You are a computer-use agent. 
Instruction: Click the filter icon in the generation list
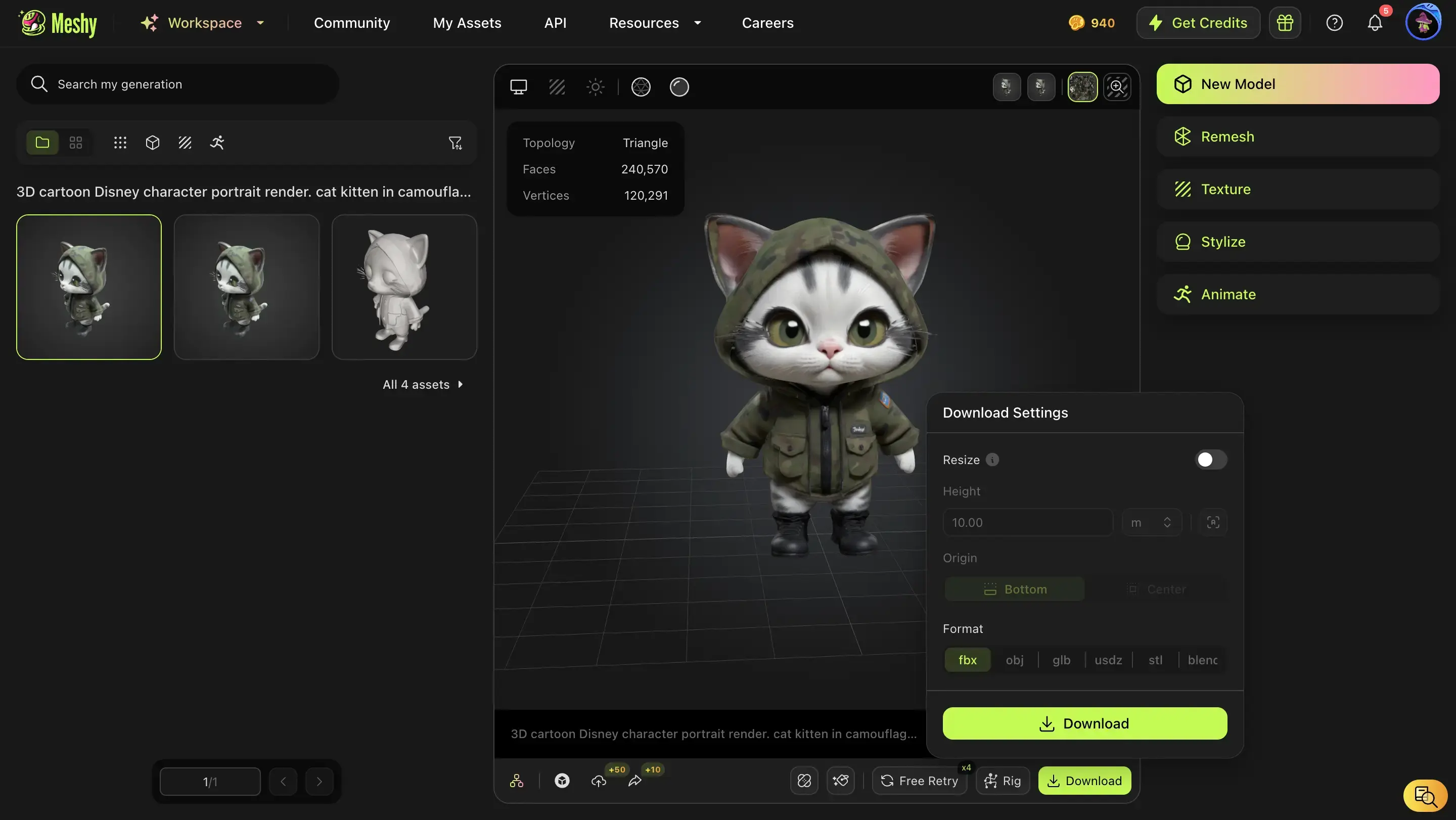[x=455, y=143]
